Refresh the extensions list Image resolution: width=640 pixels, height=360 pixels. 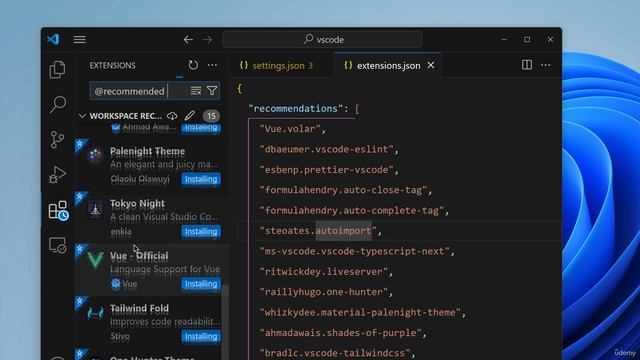click(x=193, y=65)
